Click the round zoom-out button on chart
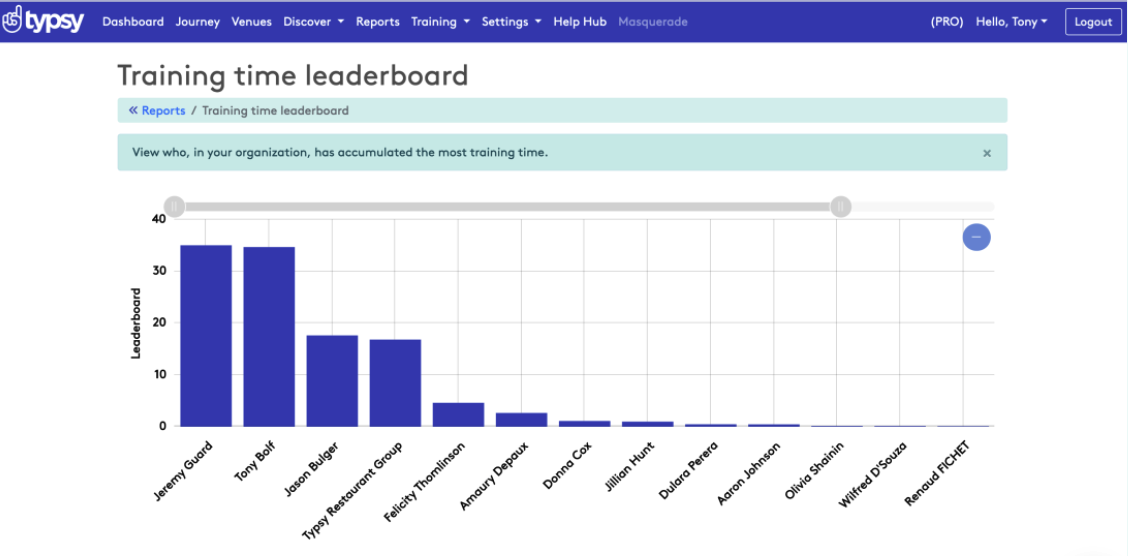Screen dimensions: 1128x556 point(976,237)
